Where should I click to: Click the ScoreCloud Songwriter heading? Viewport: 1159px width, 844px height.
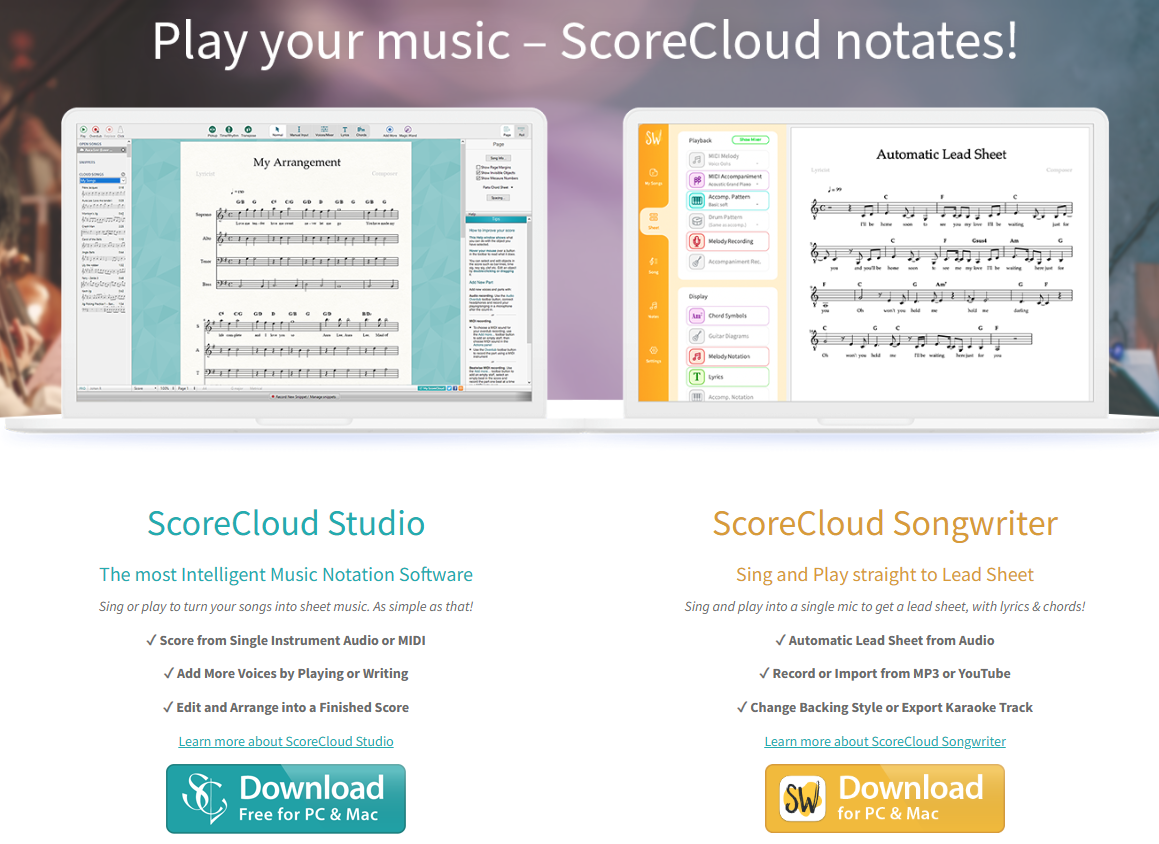[x=885, y=523]
